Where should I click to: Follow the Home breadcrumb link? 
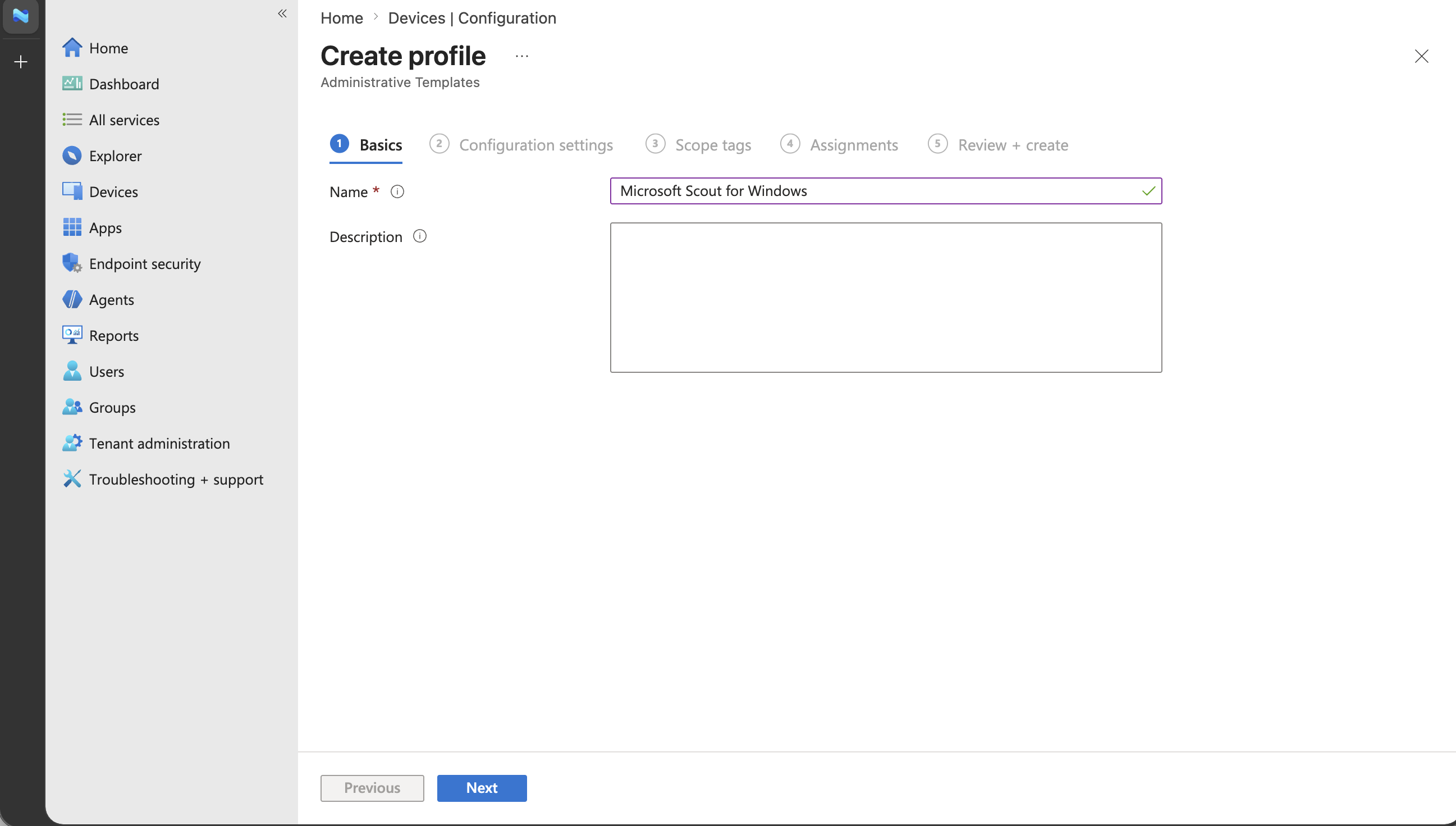pos(342,18)
